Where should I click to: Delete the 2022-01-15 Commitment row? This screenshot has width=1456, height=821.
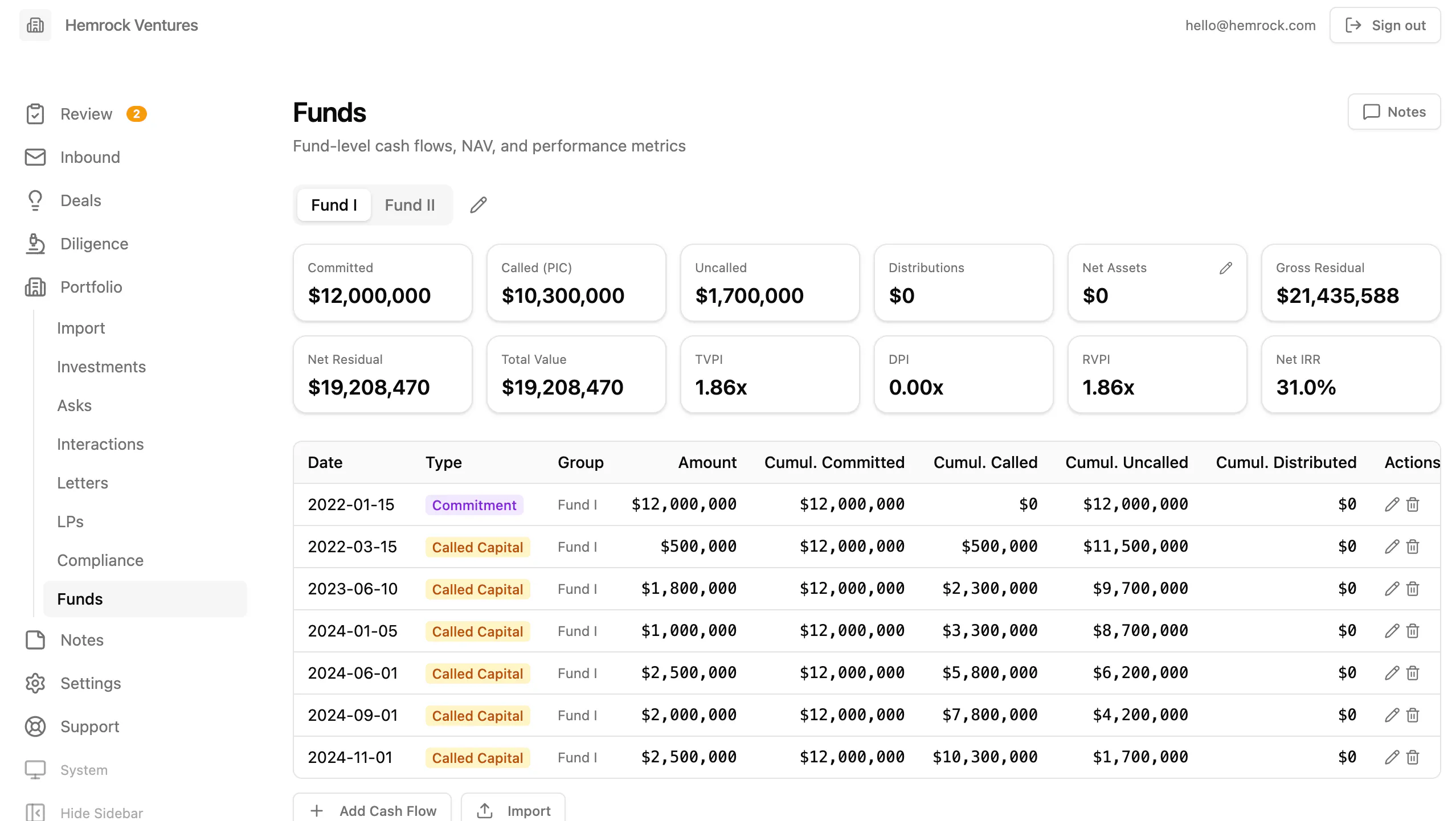tap(1413, 504)
